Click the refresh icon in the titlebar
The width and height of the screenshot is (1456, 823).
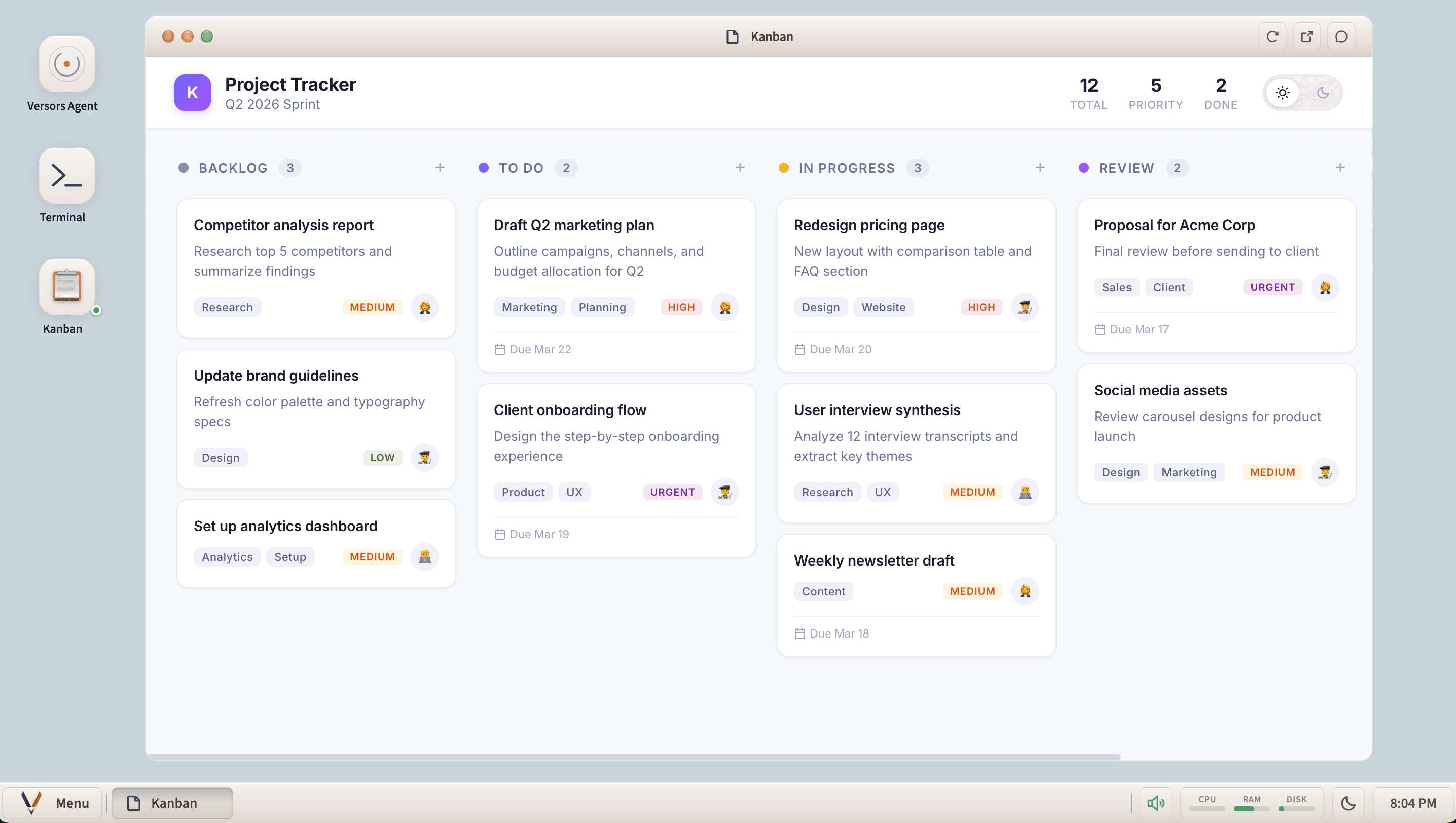point(1272,36)
